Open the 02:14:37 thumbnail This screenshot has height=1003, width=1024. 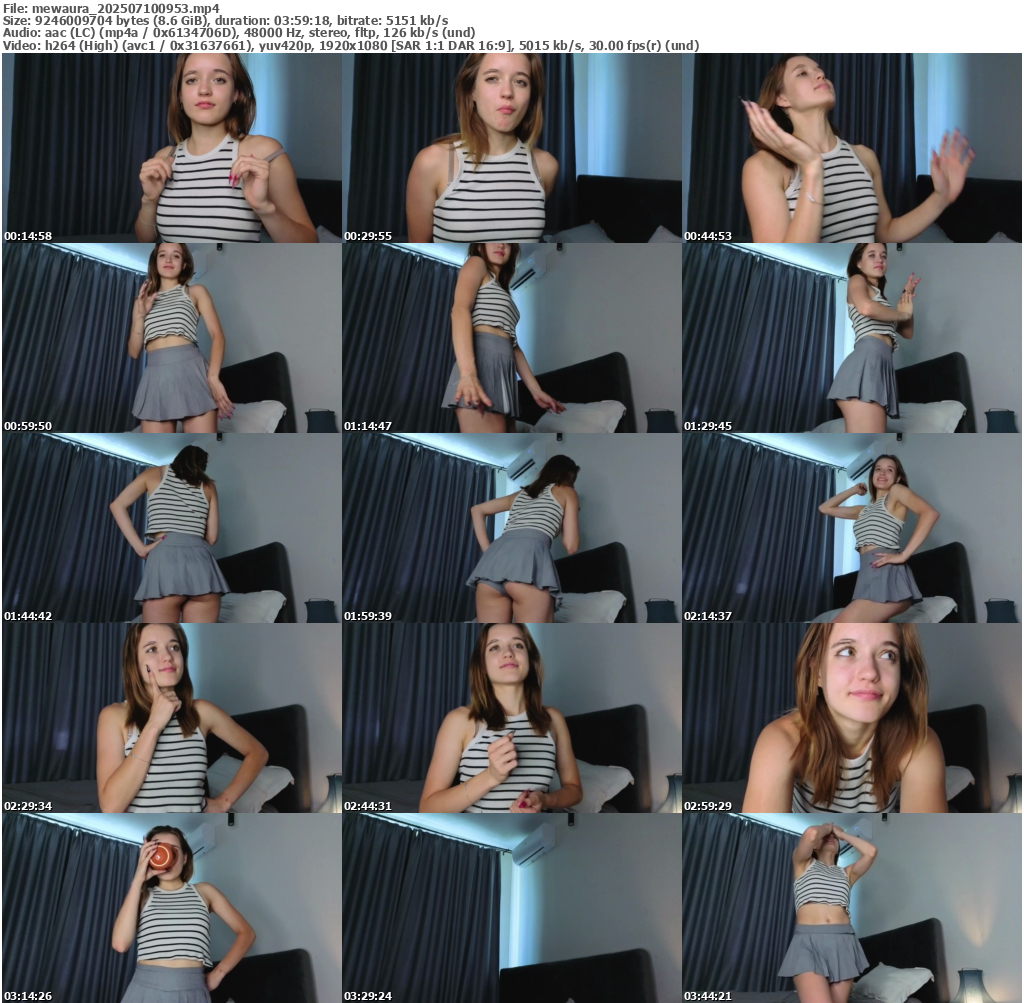click(x=851, y=528)
